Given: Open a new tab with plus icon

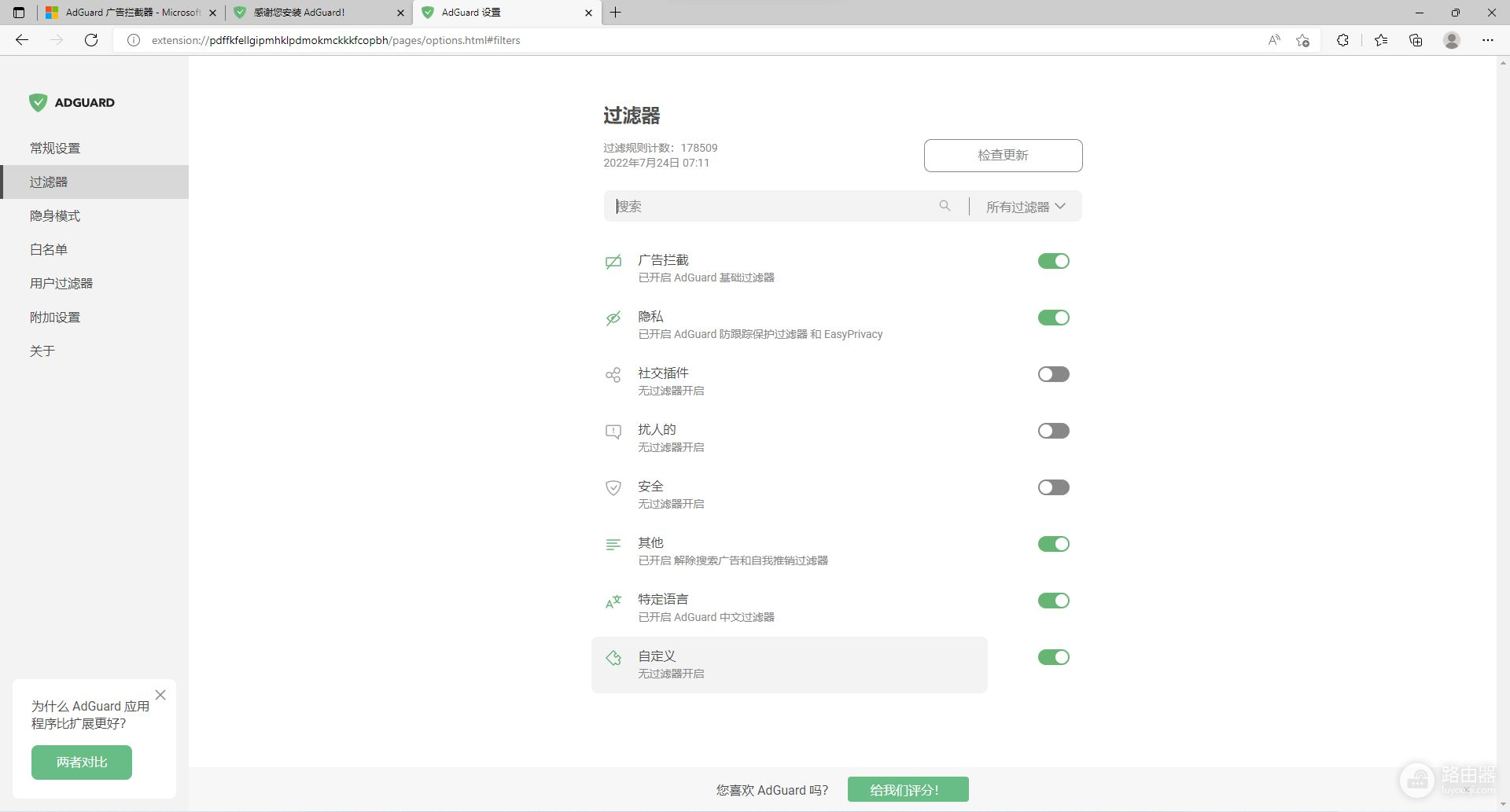Looking at the screenshot, I should [x=616, y=13].
